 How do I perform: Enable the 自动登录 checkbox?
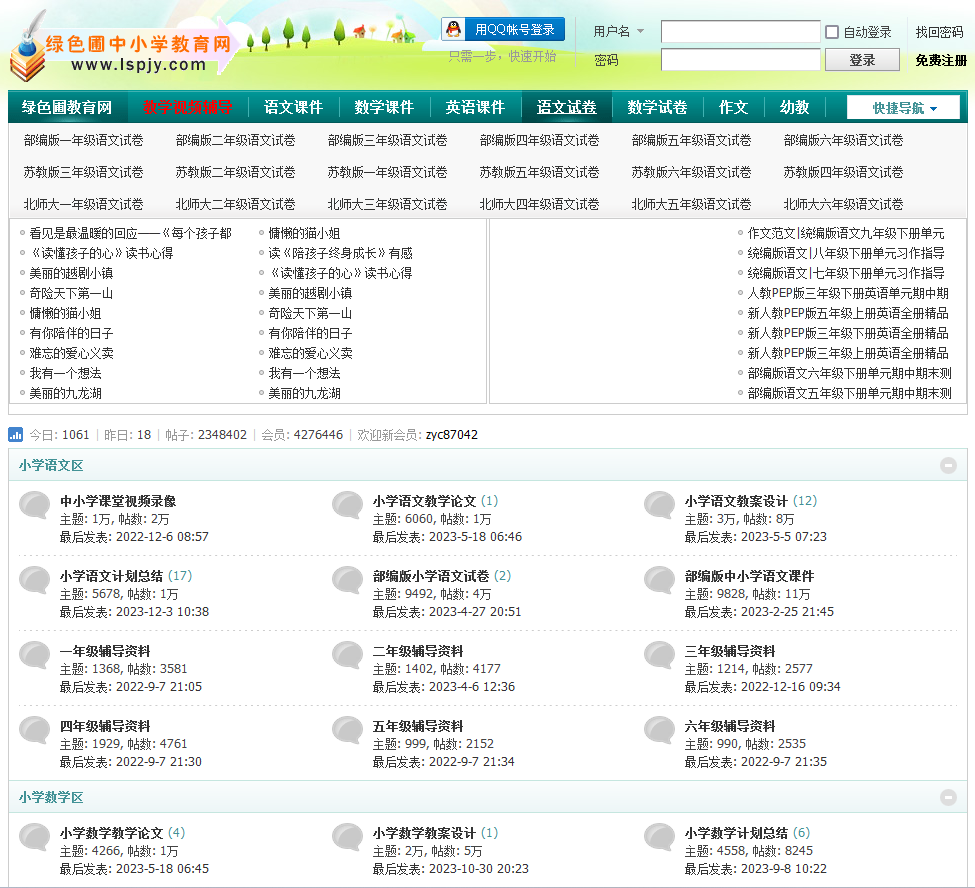click(832, 32)
